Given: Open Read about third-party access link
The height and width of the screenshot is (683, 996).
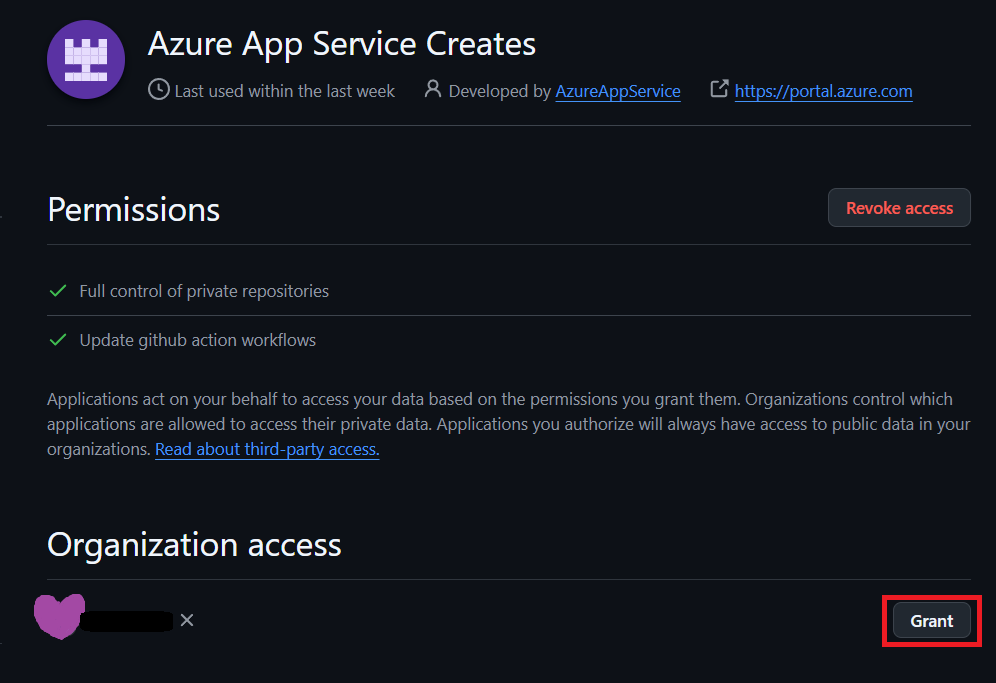Looking at the screenshot, I should [x=267, y=449].
